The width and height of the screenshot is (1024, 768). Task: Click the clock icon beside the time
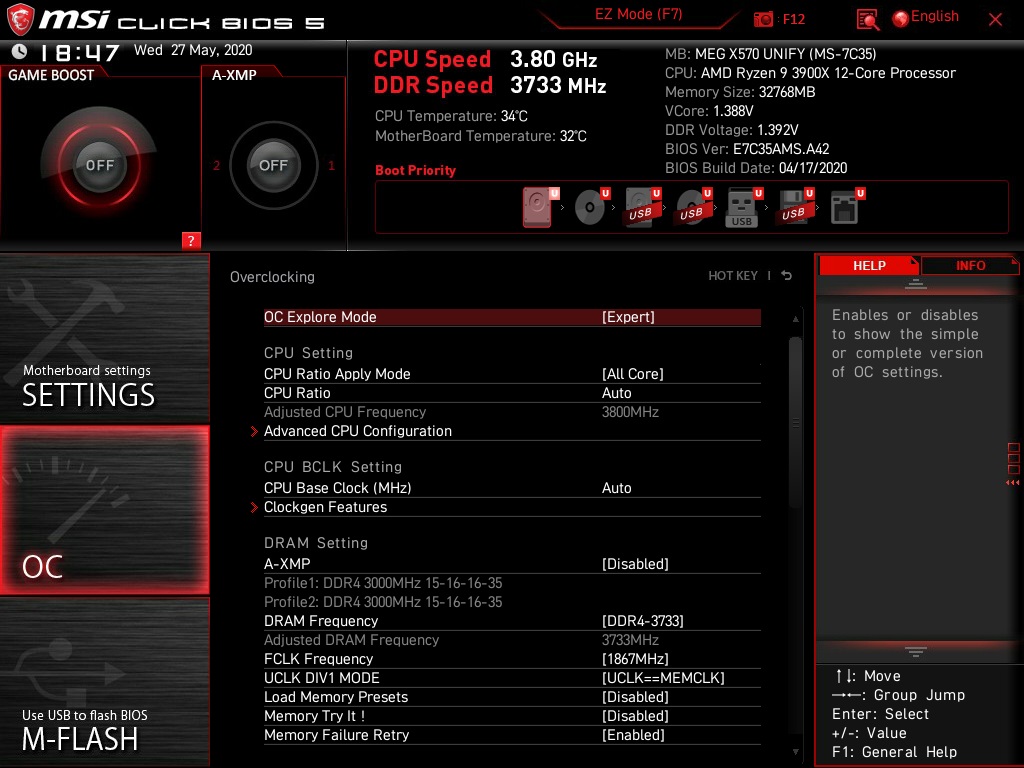click(x=20, y=51)
